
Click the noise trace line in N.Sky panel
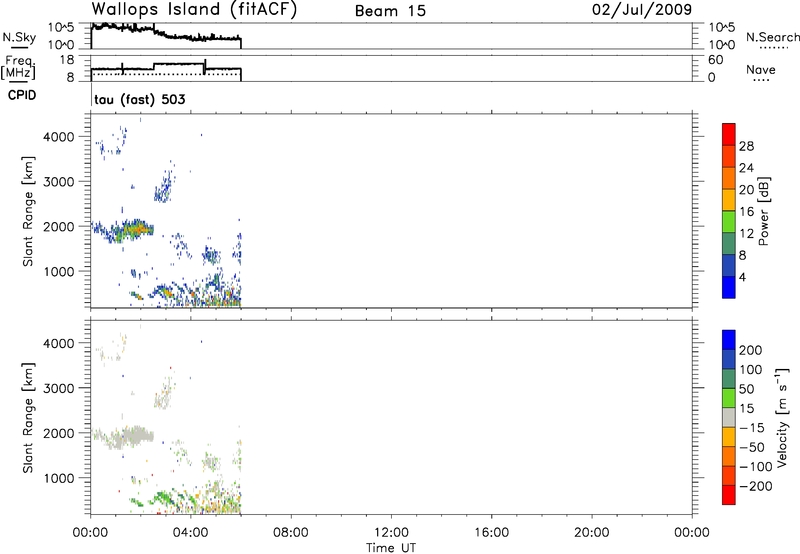[x=166, y=34]
